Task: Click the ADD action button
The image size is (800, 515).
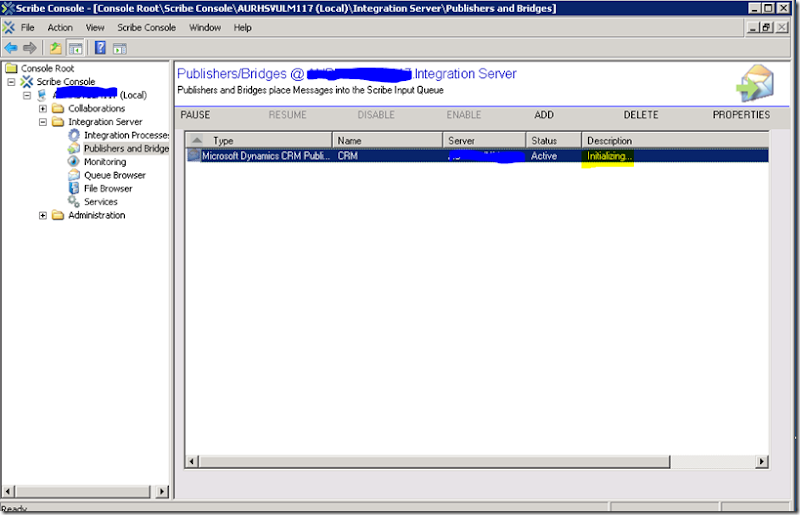Action: pyautogui.click(x=544, y=115)
